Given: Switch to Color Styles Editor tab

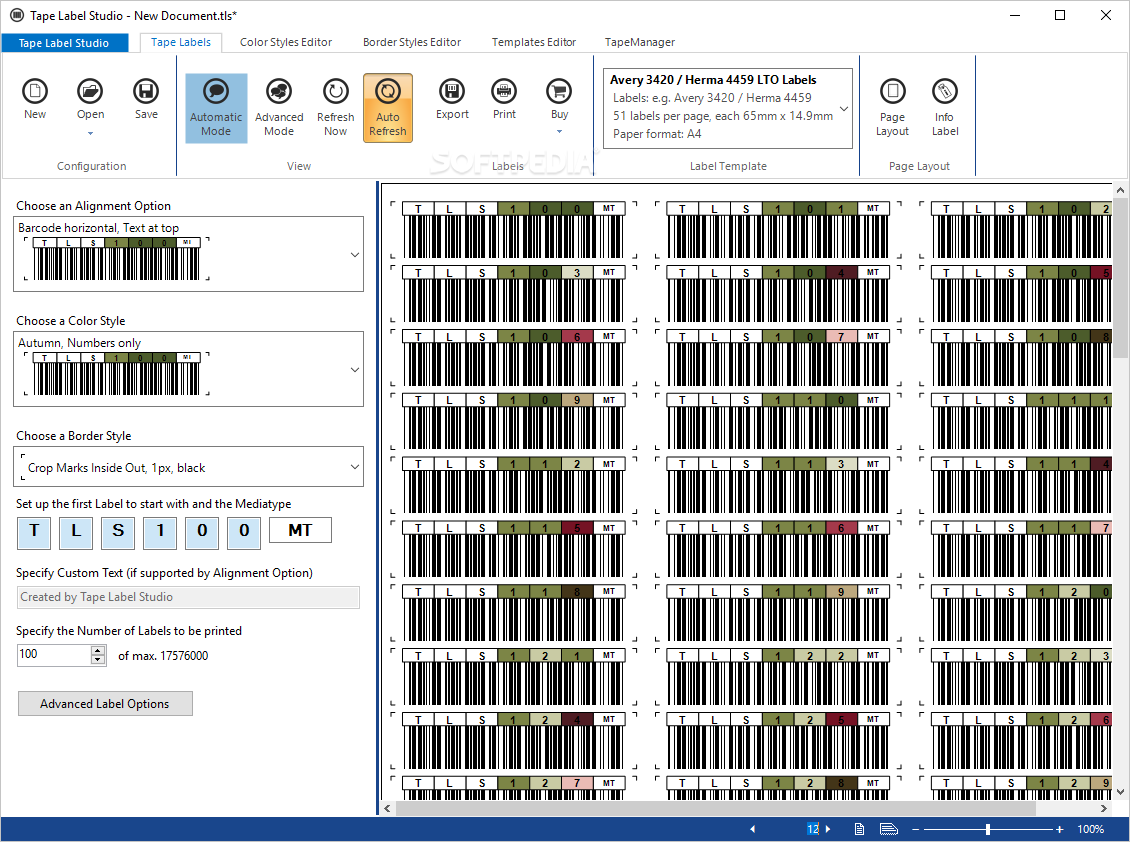Looking at the screenshot, I should pyautogui.click(x=286, y=43).
